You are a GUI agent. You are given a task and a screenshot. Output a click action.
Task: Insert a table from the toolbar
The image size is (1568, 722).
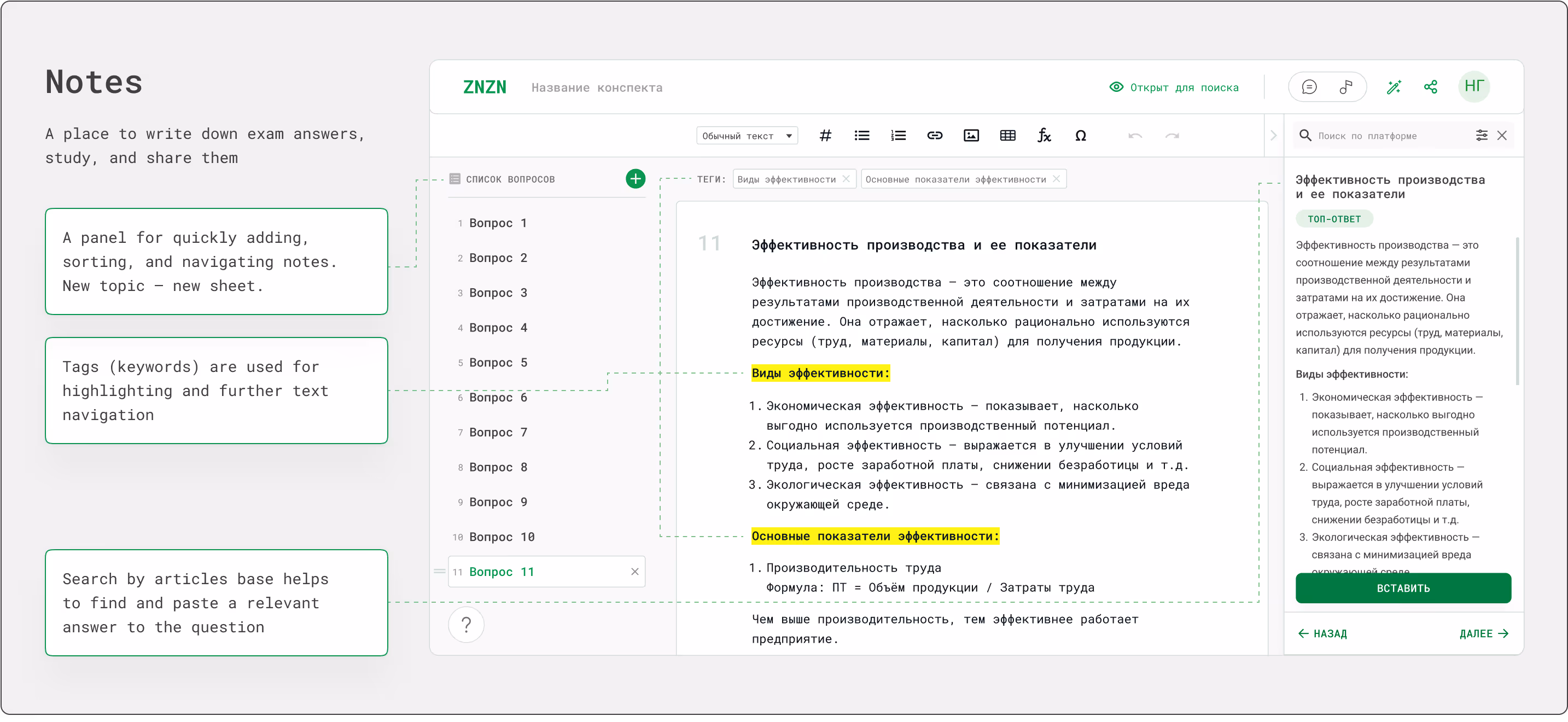tap(1007, 136)
